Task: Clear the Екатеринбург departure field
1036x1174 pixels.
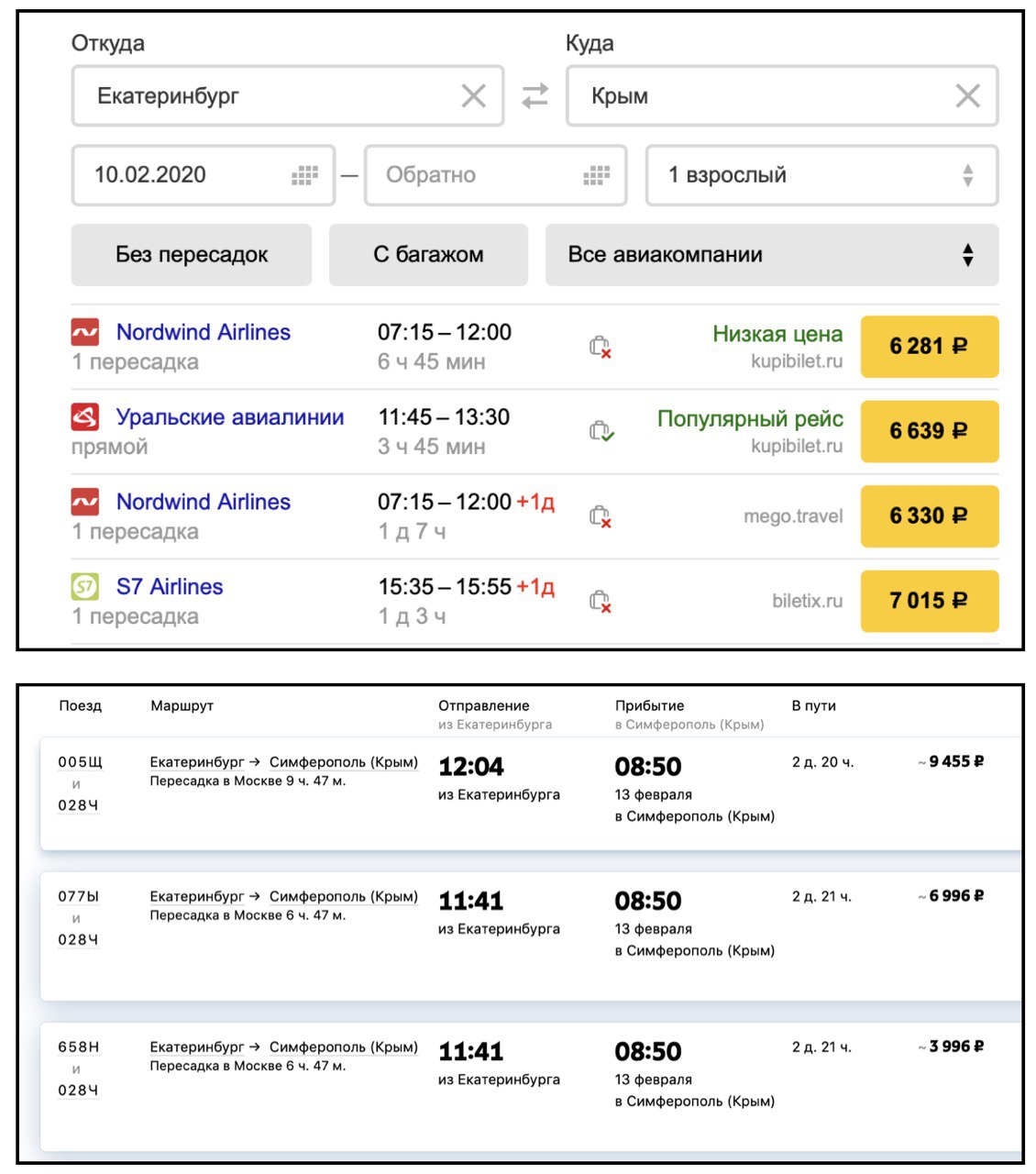Action: pyautogui.click(x=473, y=95)
